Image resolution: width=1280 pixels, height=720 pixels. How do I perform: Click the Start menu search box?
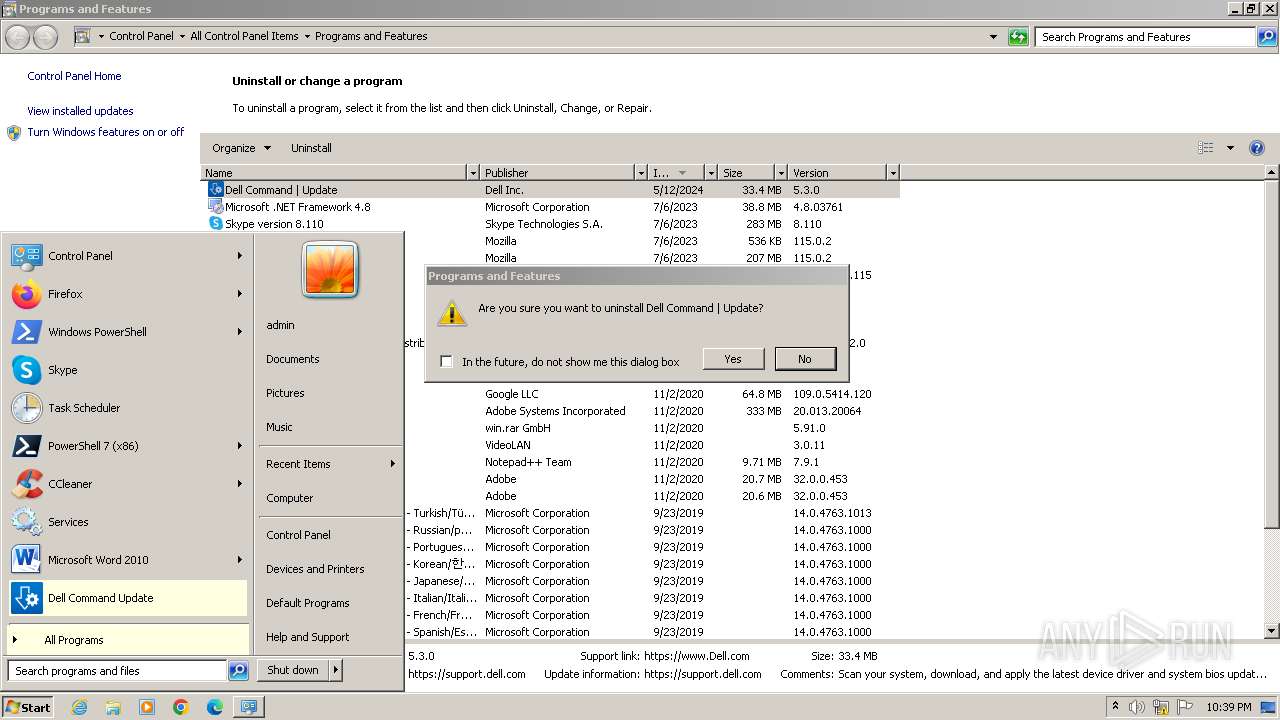(x=117, y=671)
